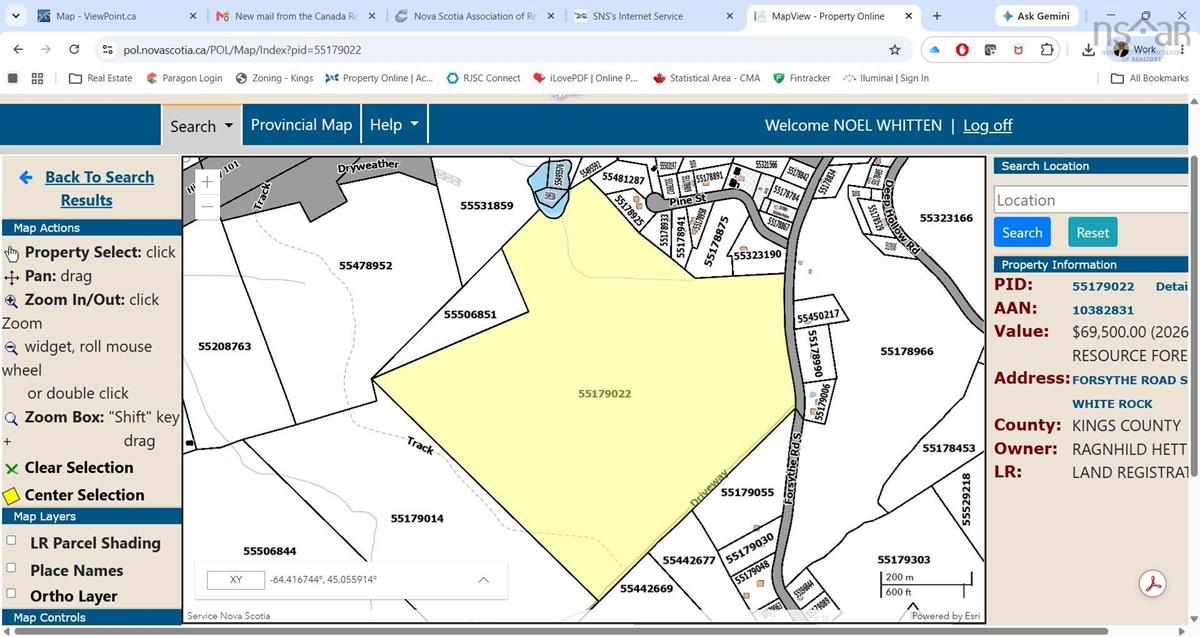The width and height of the screenshot is (1200, 637).
Task: Click the blue Search location button
Action: click(1022, 232)
